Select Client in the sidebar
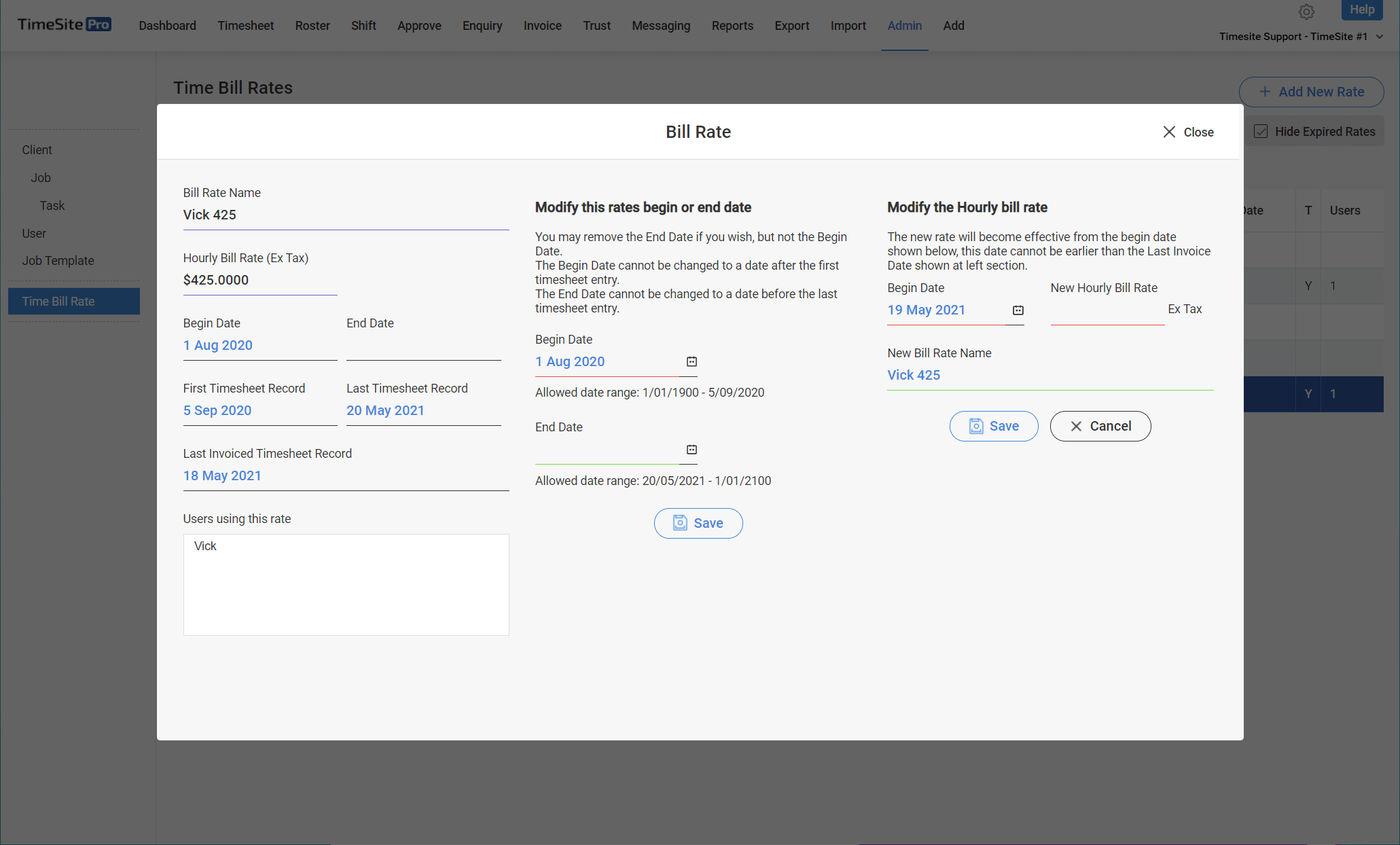 pos(37,149)
